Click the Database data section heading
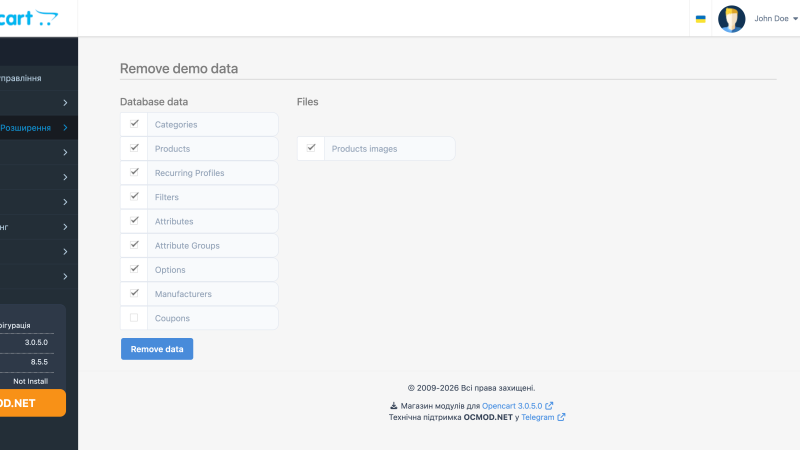 (x=154, y=102)
